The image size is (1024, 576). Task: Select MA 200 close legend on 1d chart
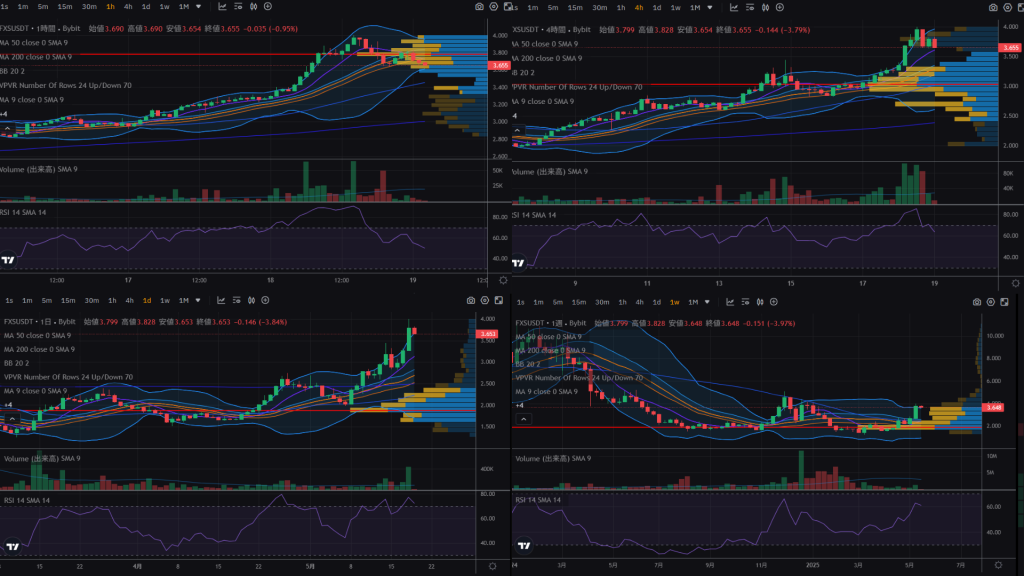pos(39,349)
